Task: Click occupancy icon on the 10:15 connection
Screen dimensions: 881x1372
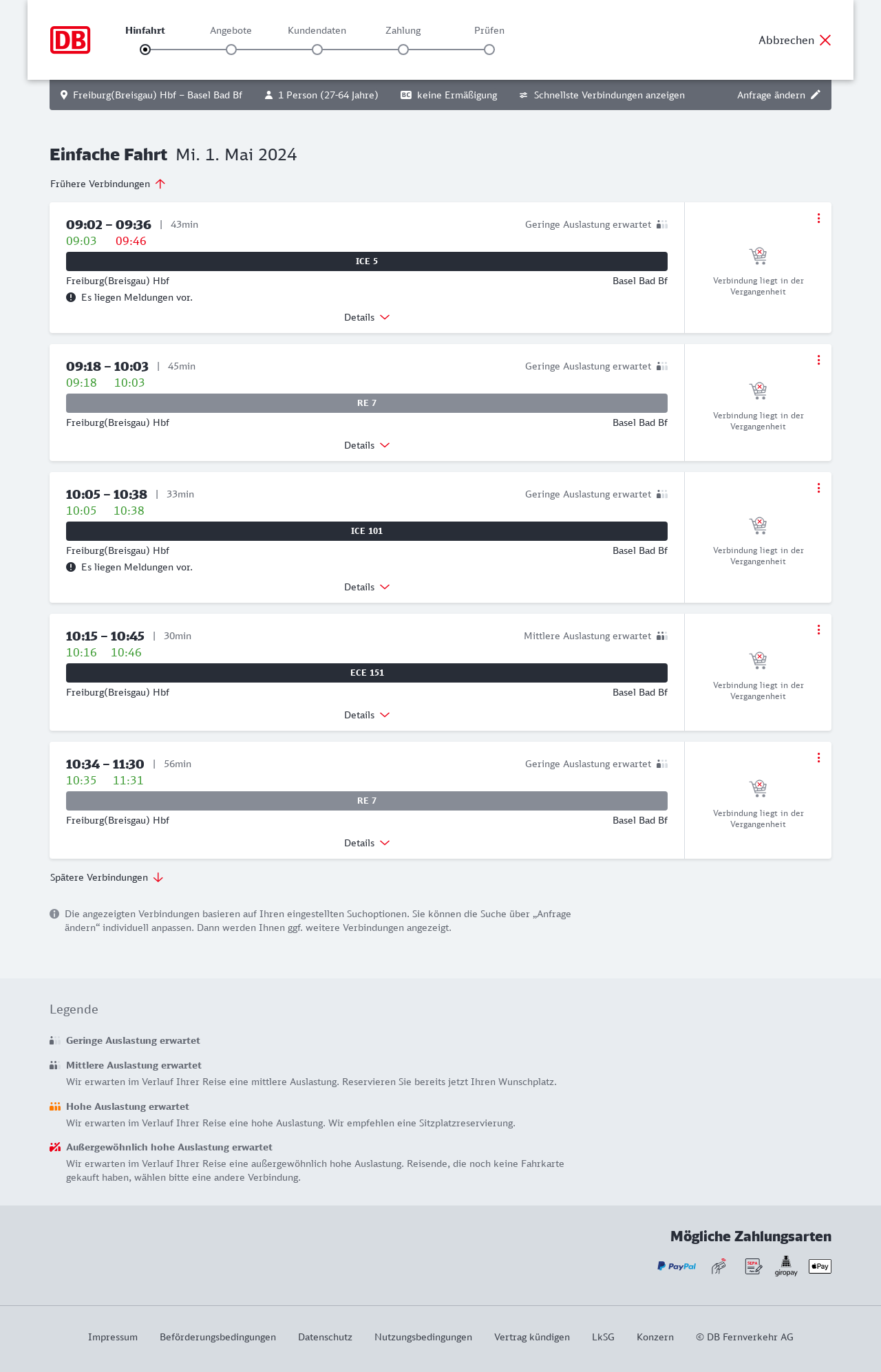Action: (x=662, y=636)
